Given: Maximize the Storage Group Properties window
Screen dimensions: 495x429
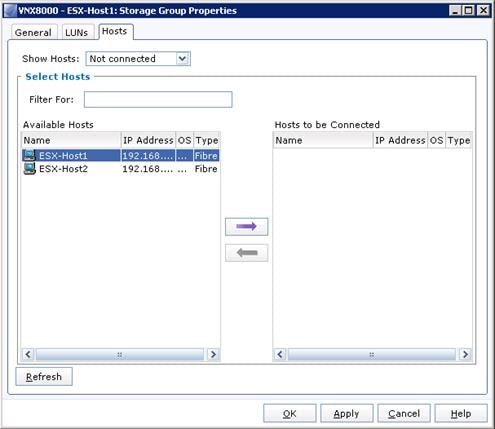Looking at the screenshot, I should 468,11.
